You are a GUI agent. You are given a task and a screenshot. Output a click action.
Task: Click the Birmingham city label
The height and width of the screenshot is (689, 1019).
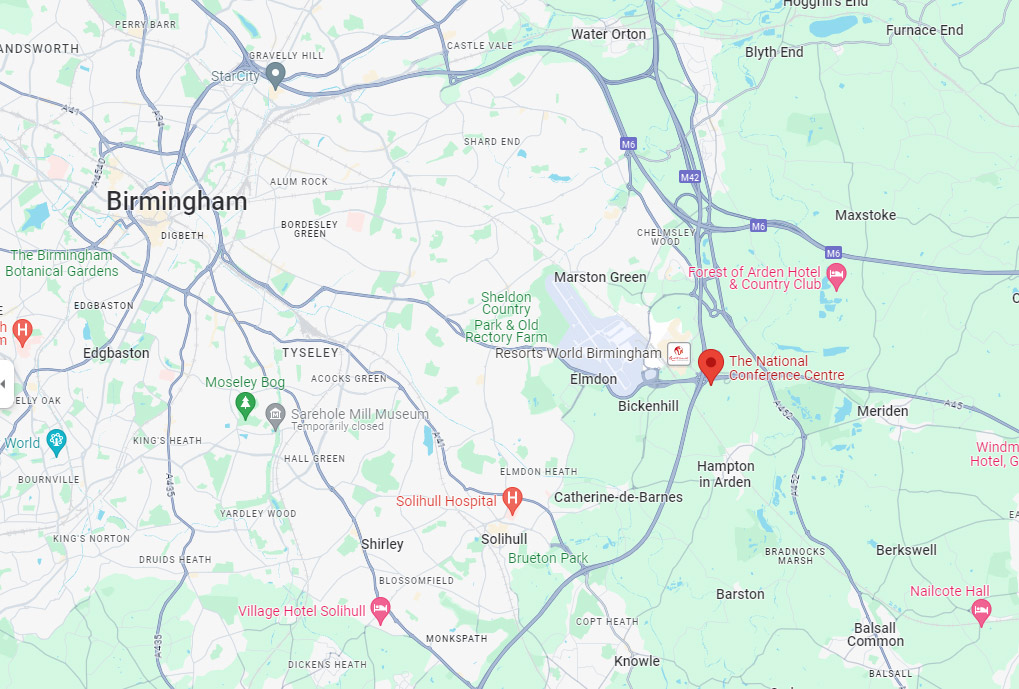(x=177, y=202)
